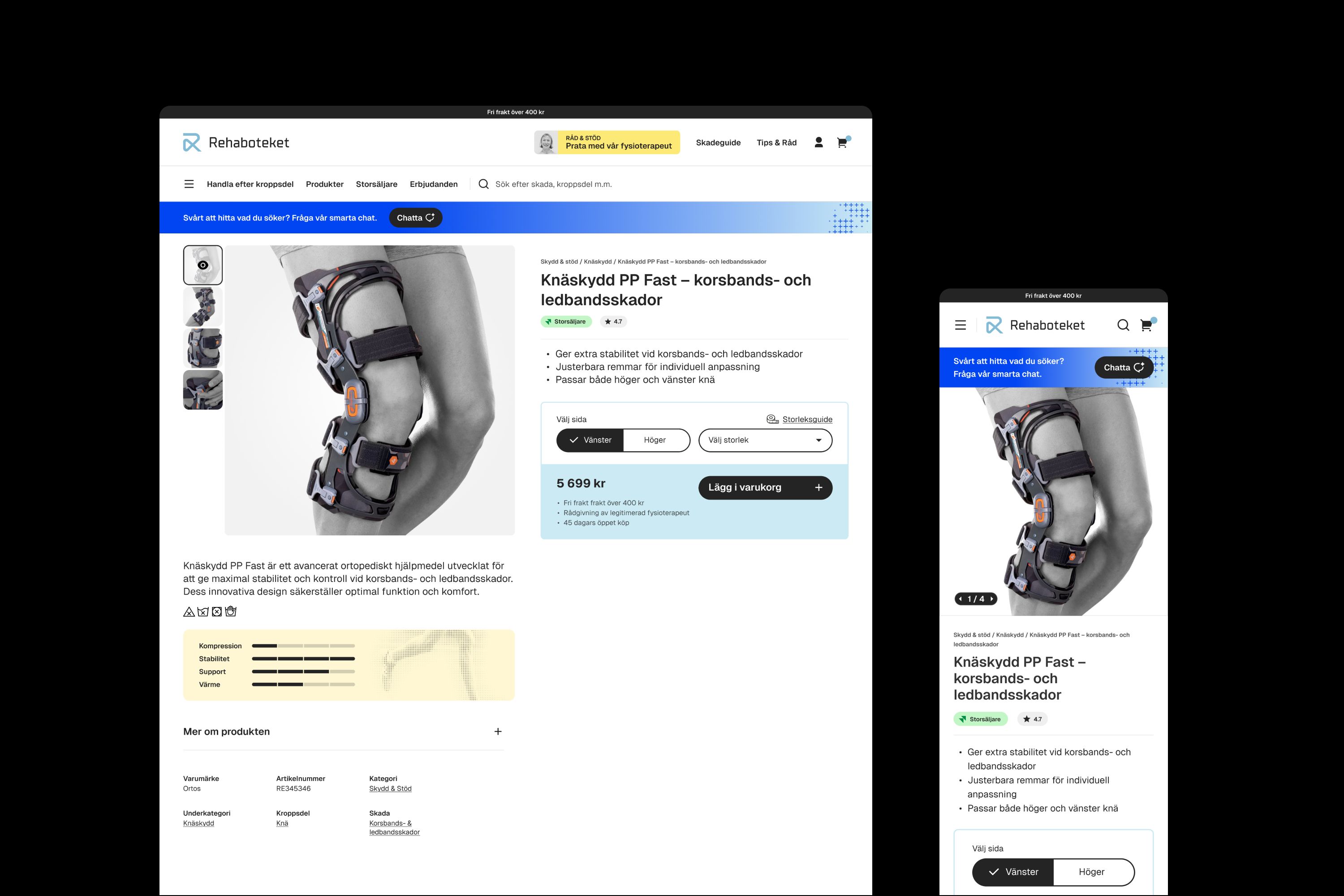The width and height of the screenshot is (1344, 896).
Task: Open the Välj storlek dropdown
Action: click(765, 440)
